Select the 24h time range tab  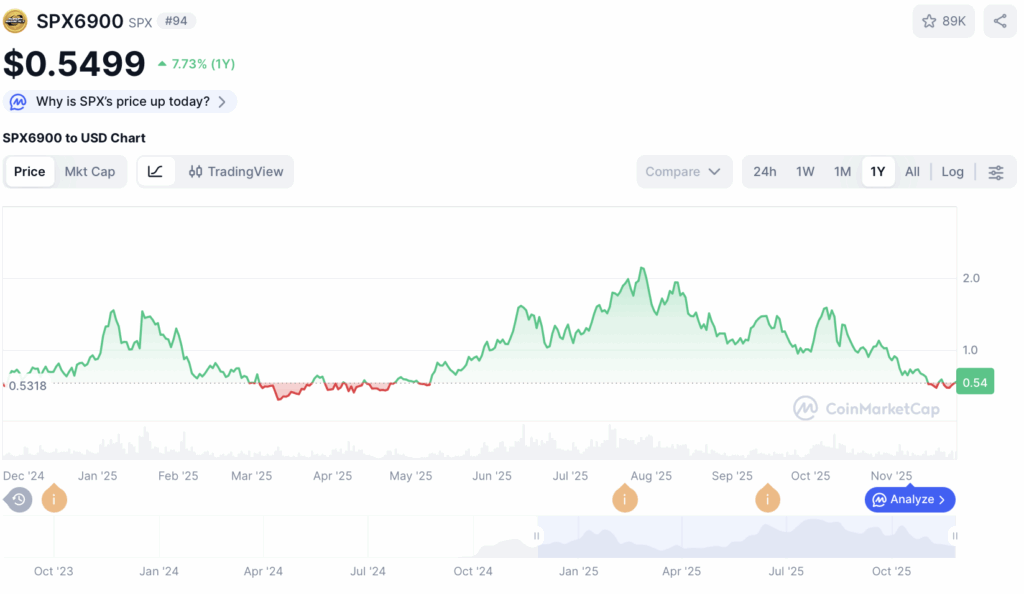tap(765, 172)
